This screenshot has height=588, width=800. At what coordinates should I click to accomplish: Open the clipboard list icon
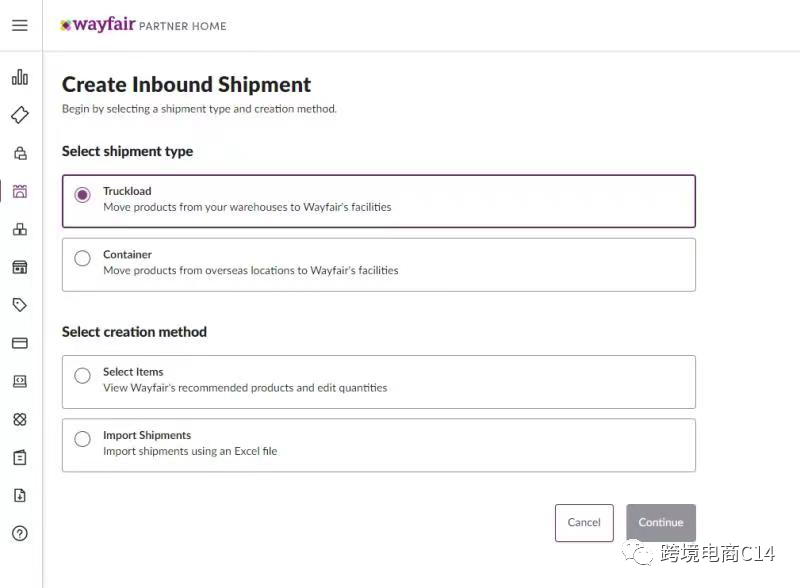point(20,457)
